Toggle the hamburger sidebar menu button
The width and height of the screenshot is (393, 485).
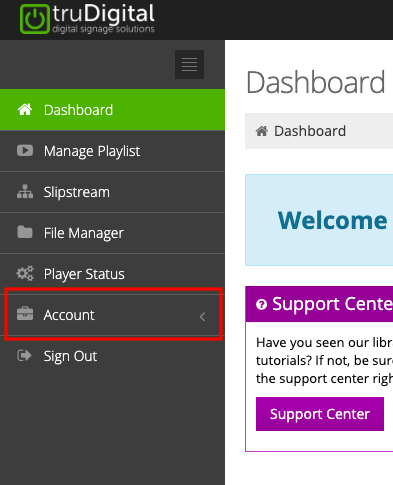click(189, 64)
